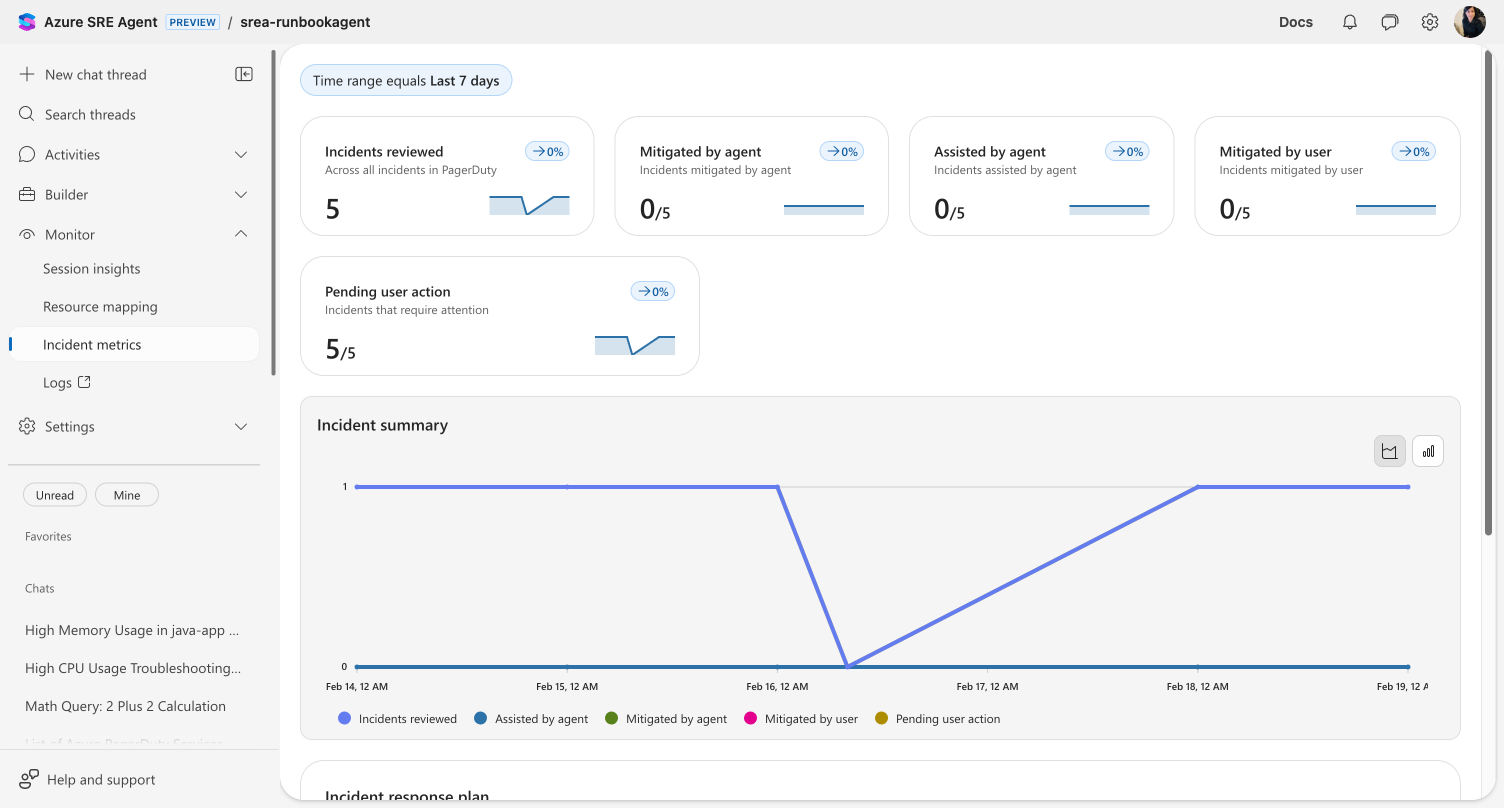Toggle the Mine filter pill

click(126, 494)
